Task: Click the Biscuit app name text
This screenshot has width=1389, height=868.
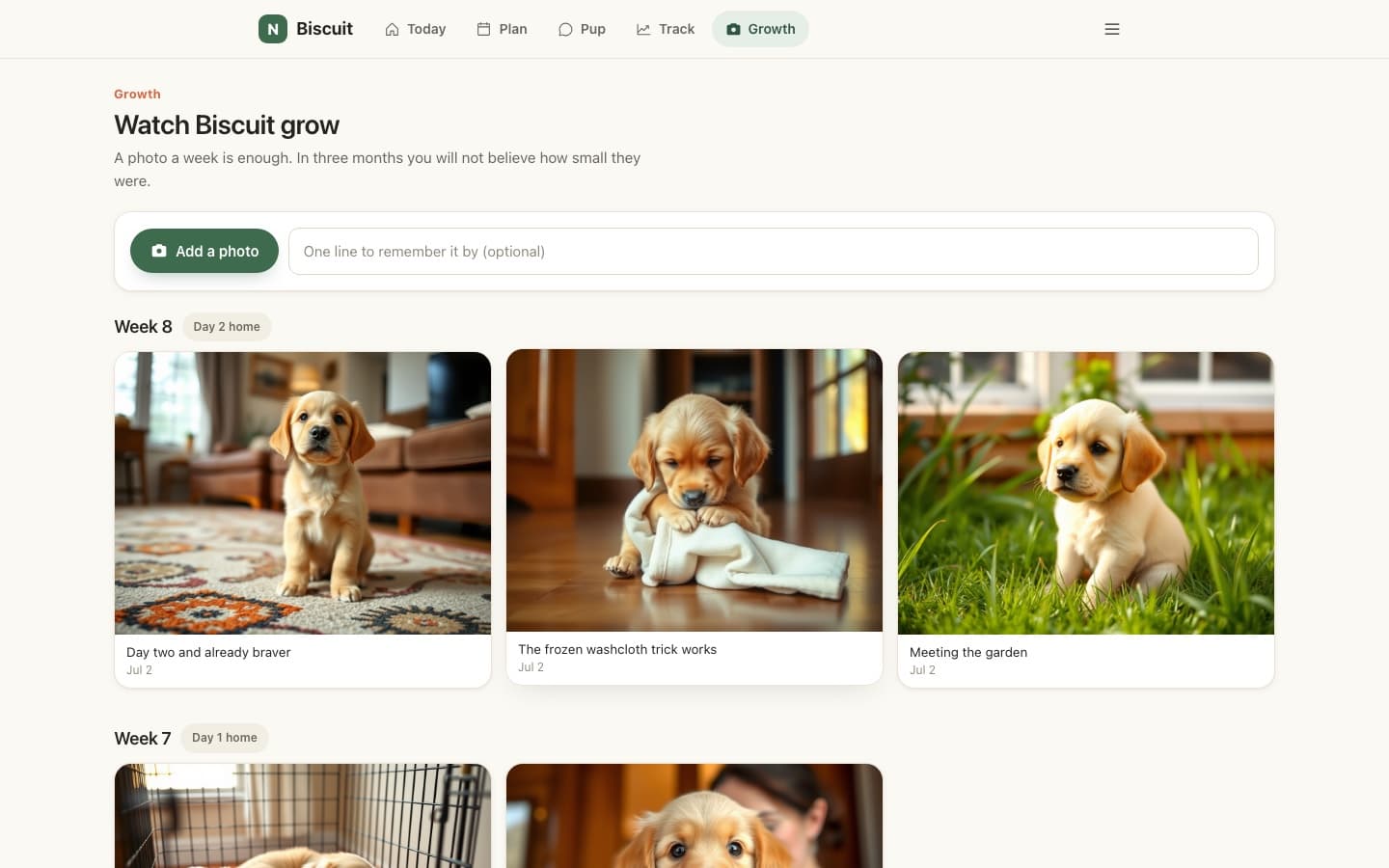Action: pos(324,29)
